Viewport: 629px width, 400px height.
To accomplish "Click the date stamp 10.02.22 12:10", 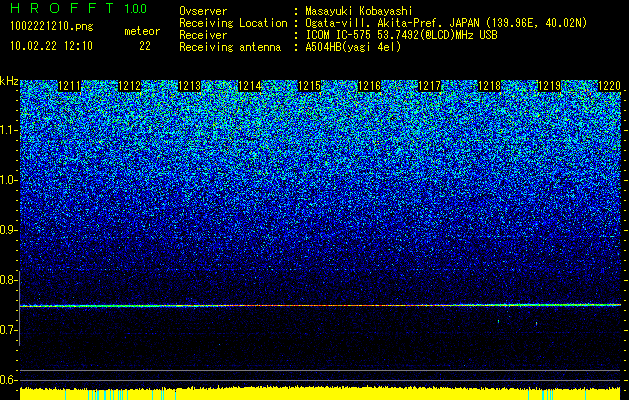I will coord(51,46).
